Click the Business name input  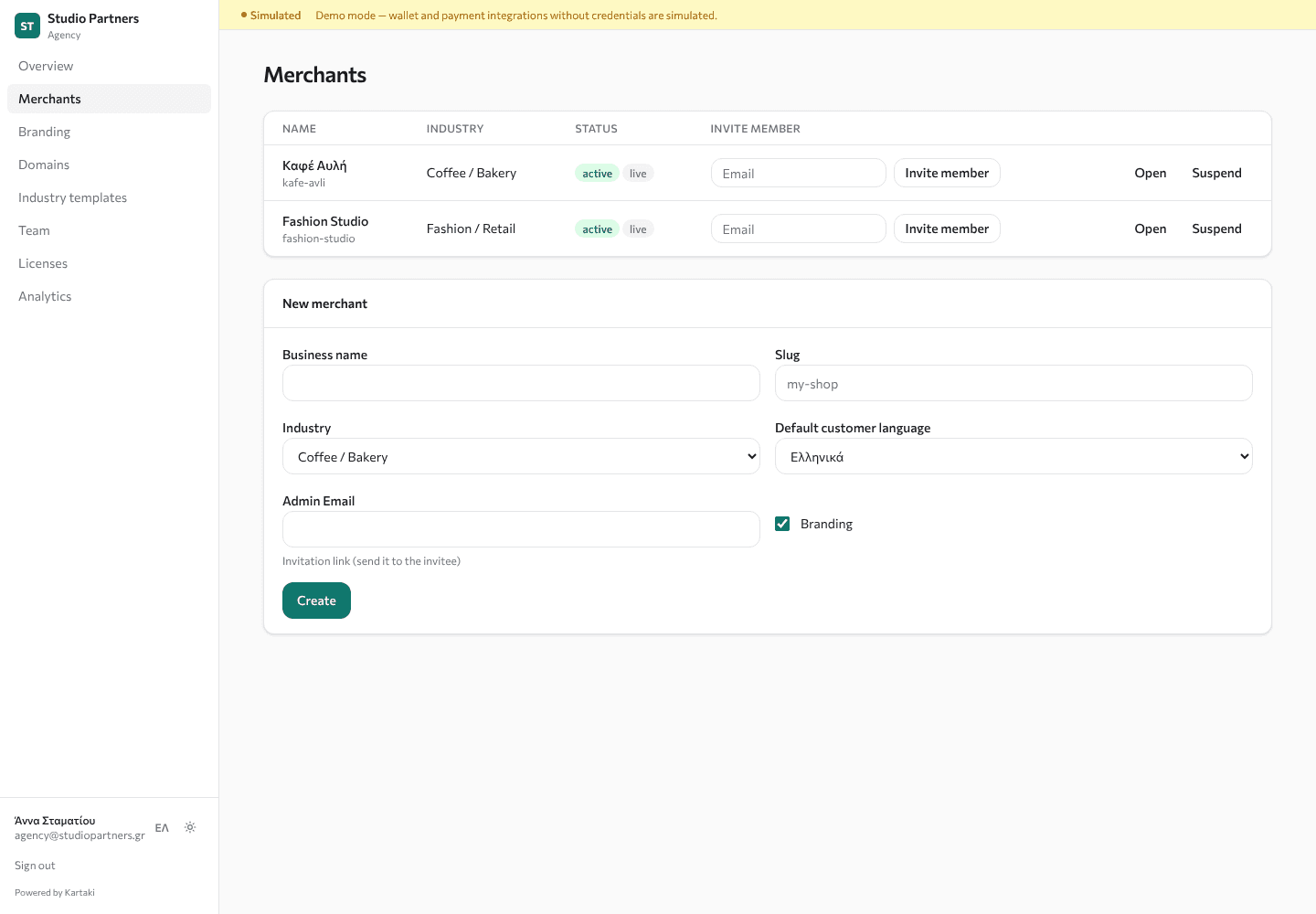pos(521,383)
